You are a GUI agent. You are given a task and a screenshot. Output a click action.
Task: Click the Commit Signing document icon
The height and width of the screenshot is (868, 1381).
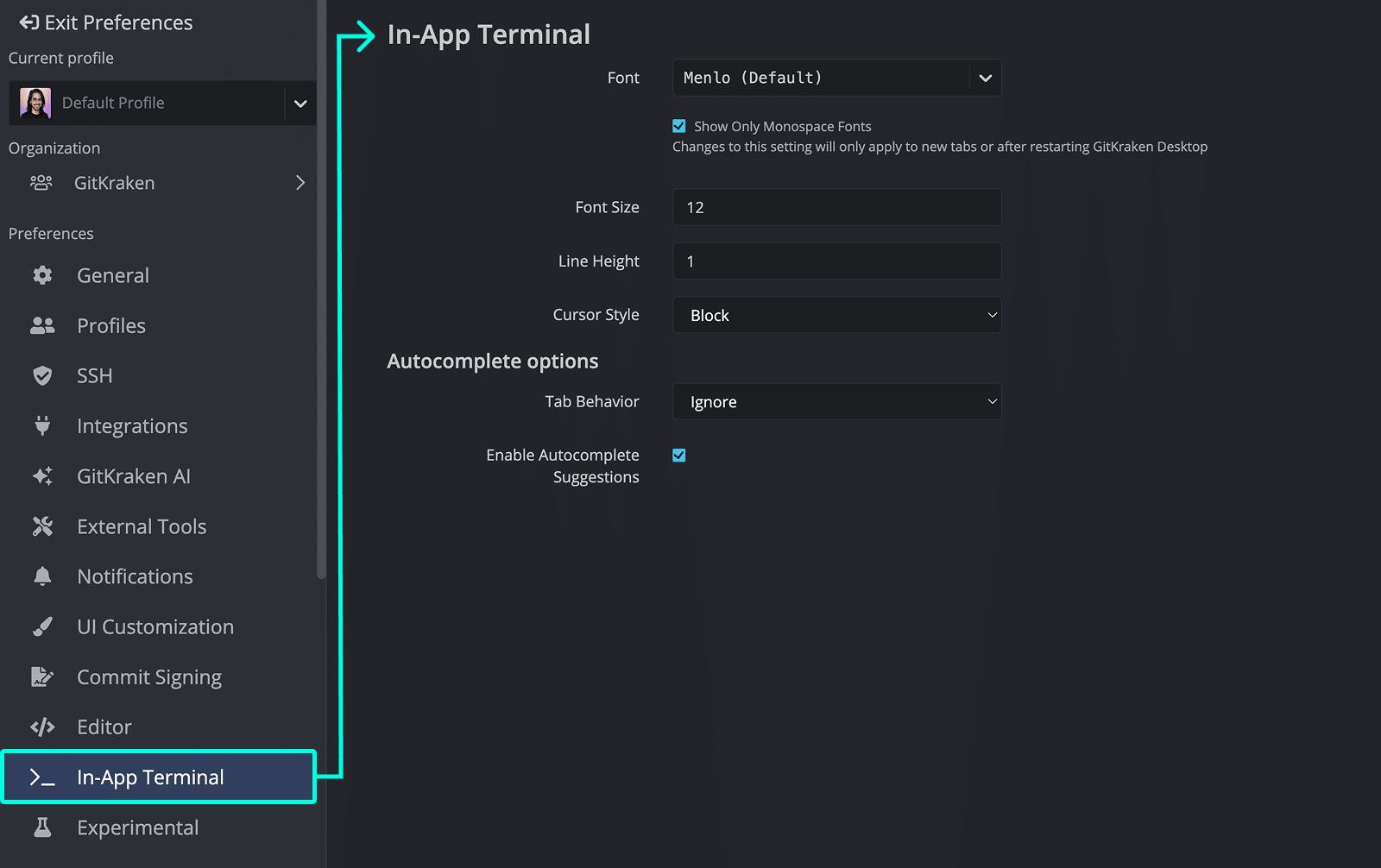coord(42,676)
